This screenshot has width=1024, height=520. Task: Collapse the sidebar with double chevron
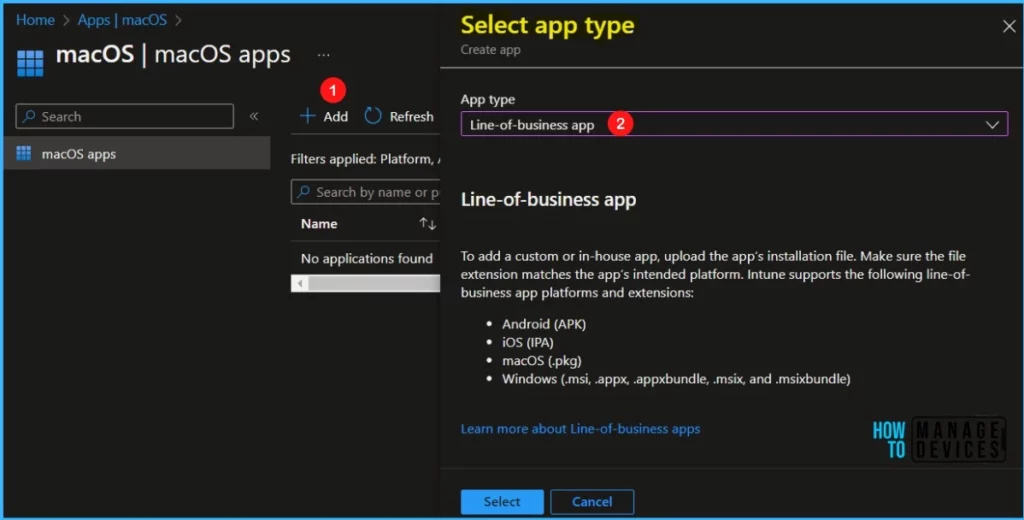254,116
